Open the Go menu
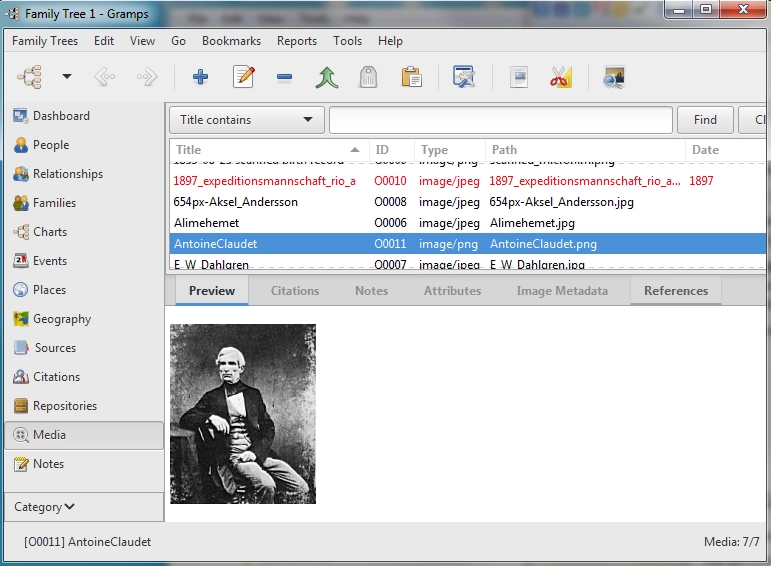This screenshot has height=566, width=771. pos(178,41)
